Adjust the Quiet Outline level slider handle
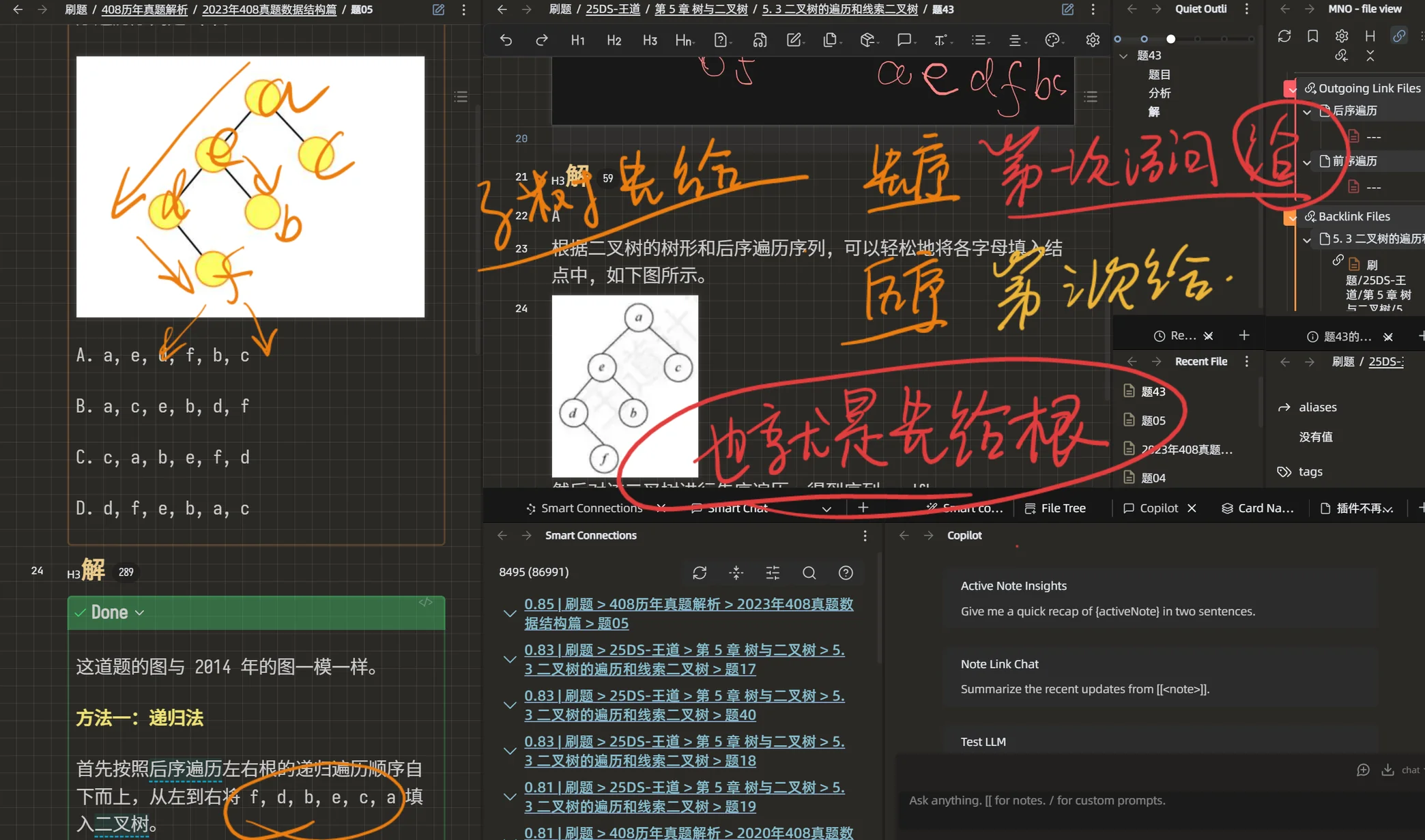 coord(1171,39)
